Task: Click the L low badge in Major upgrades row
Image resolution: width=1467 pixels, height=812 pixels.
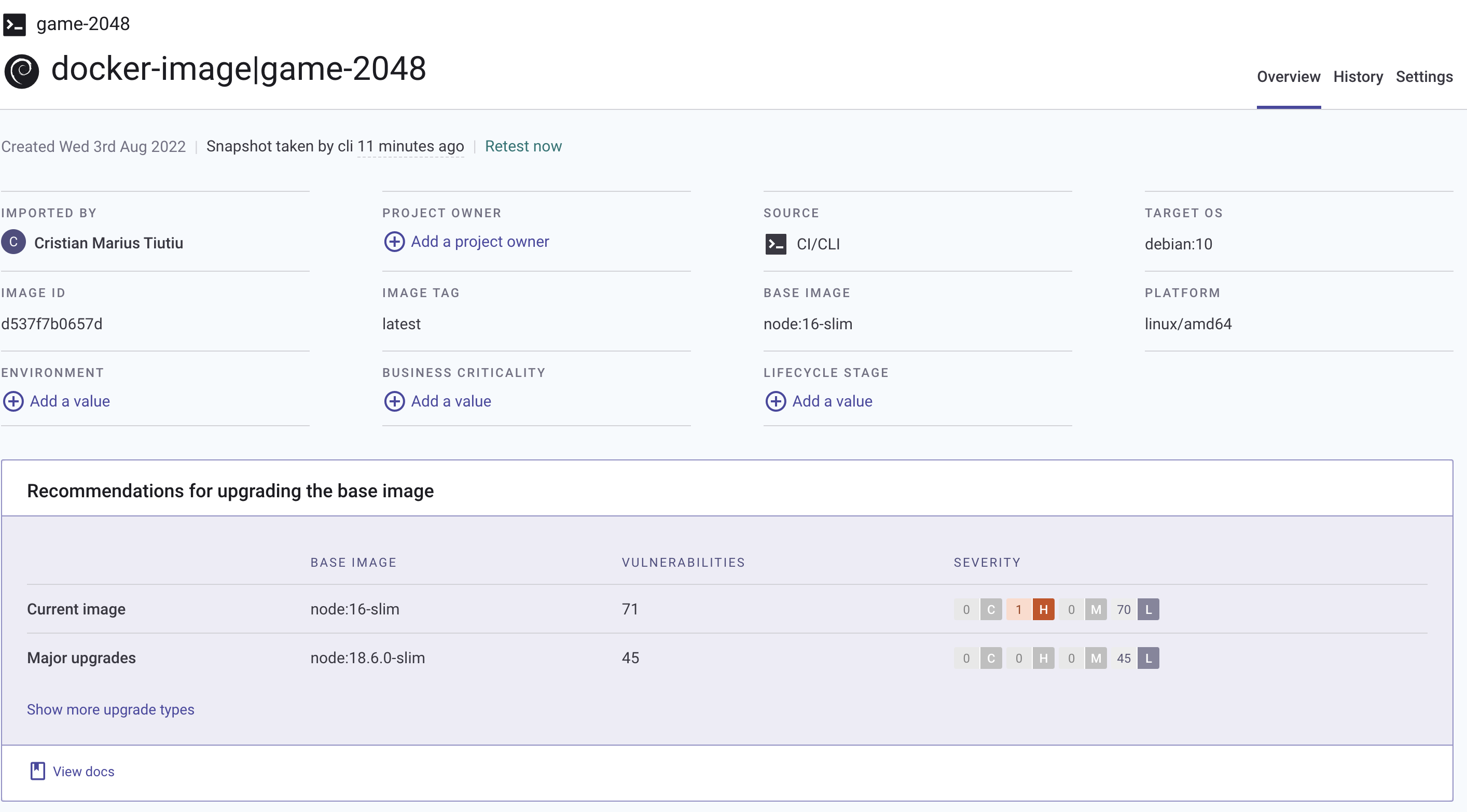Action: 1148,658
